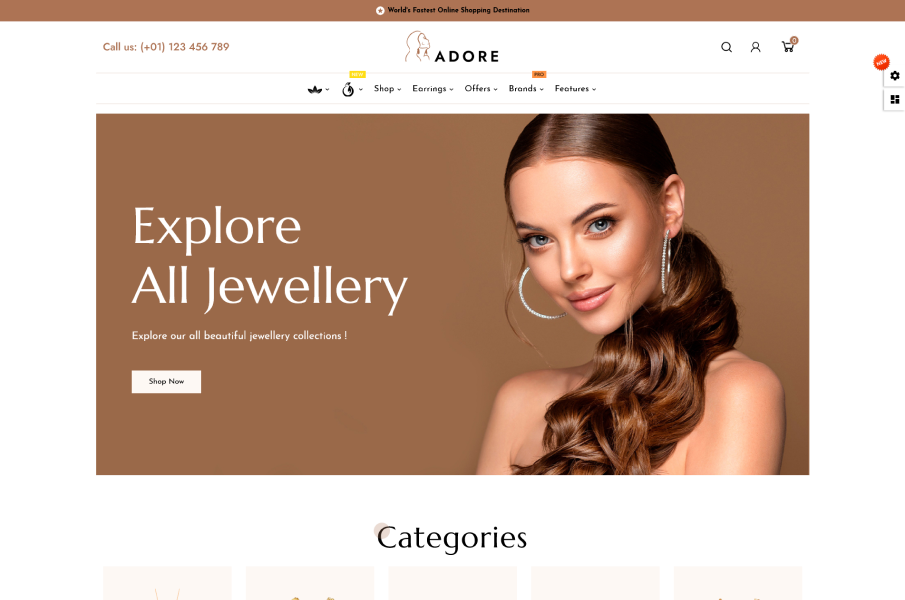The image size is (905, 600).
Task: Click the first category thumbnail card
Action: pyautogui.click(x=167, y=583)
